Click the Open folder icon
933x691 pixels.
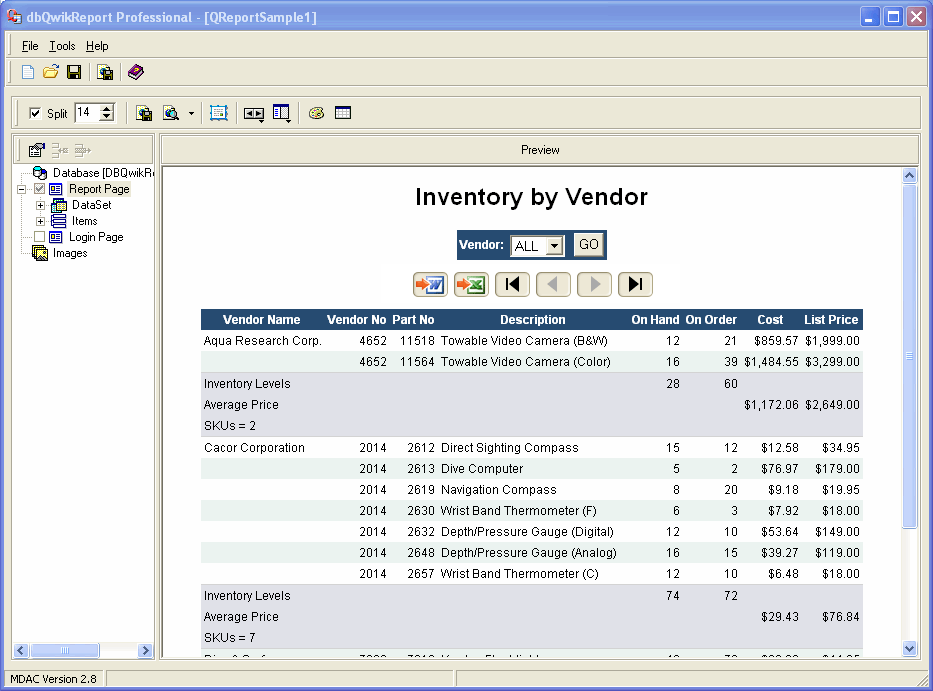click(x=51, y=72)
